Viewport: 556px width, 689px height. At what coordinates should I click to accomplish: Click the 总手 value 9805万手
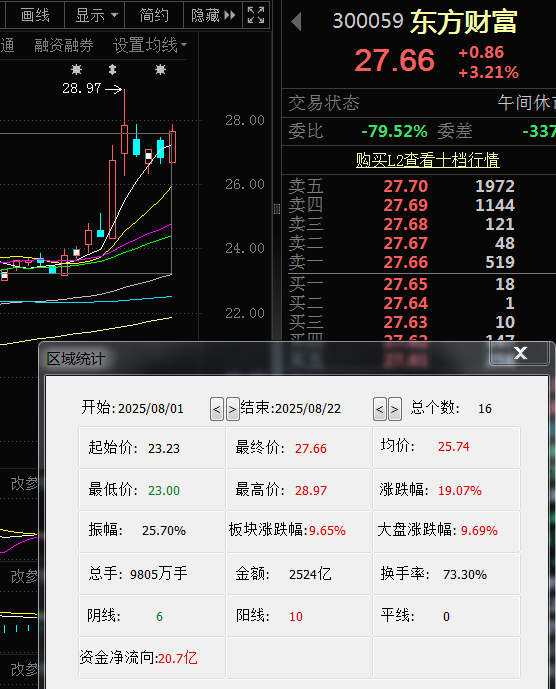[x=158, y=573]
